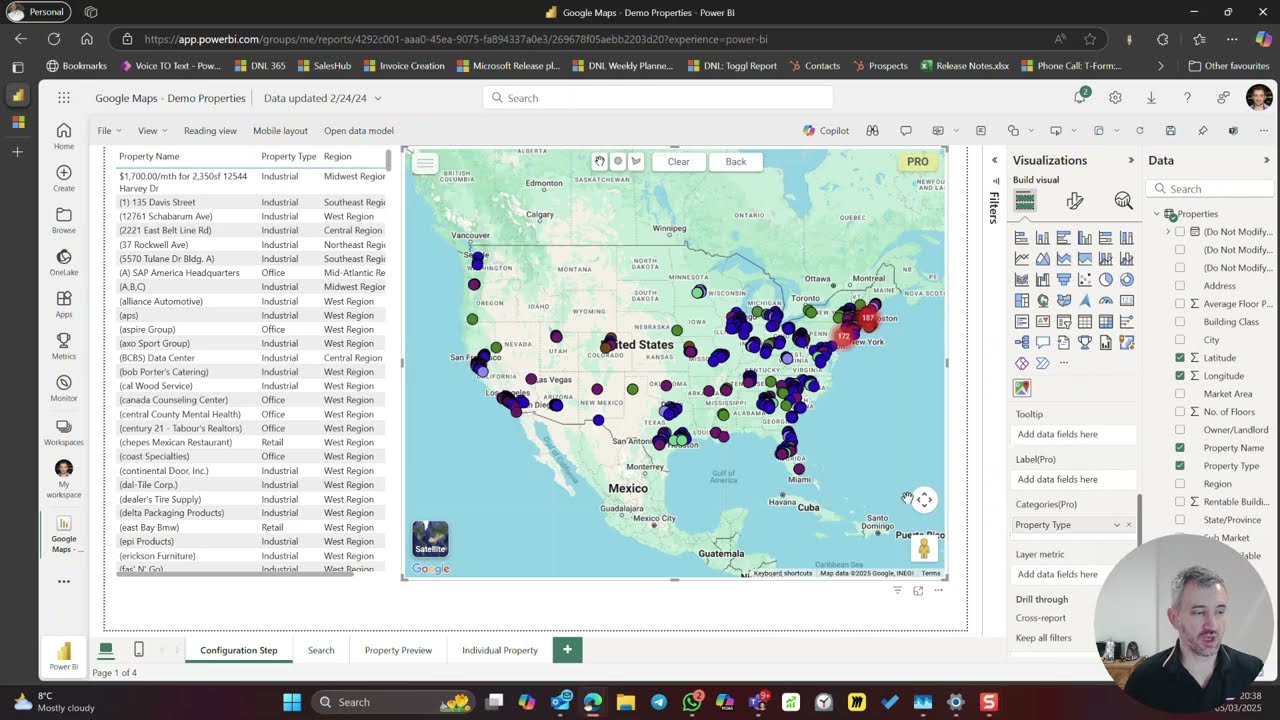Open the Analytics magnifier icon
The height and width of the screenshot is (720, 1280).
1123,201
